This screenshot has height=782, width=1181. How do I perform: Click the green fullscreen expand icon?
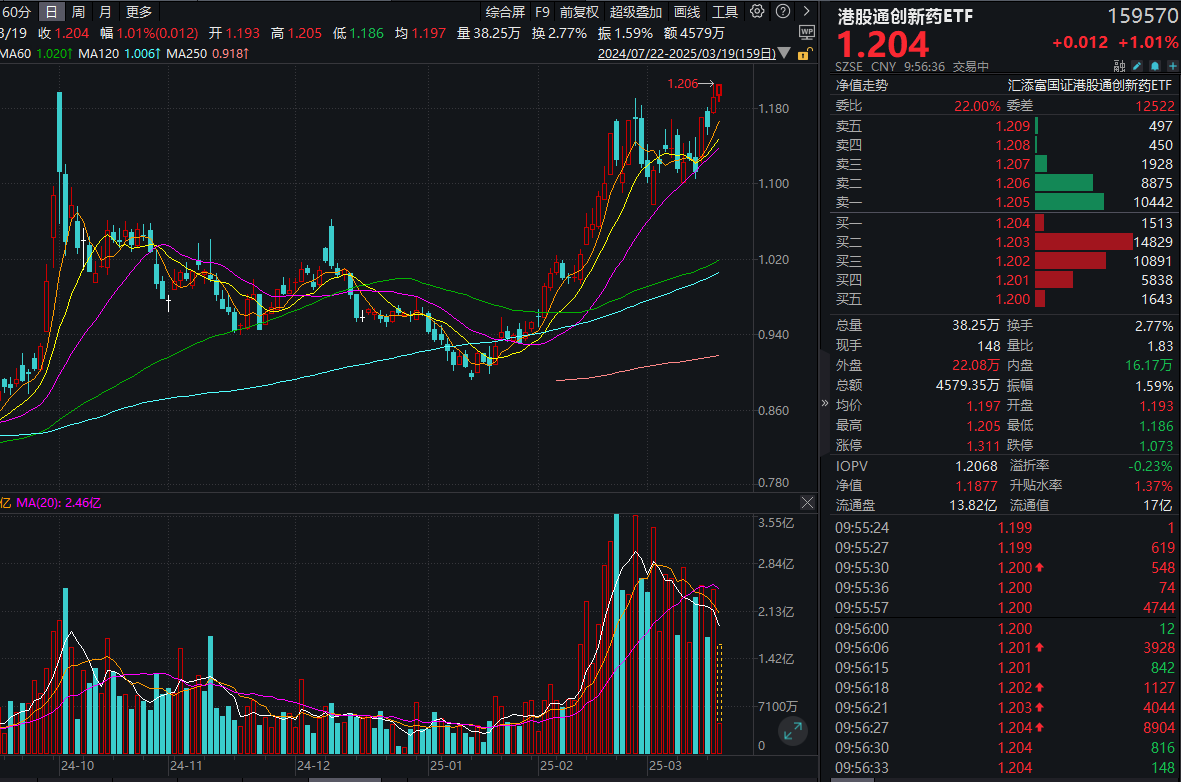click(794, 732)
